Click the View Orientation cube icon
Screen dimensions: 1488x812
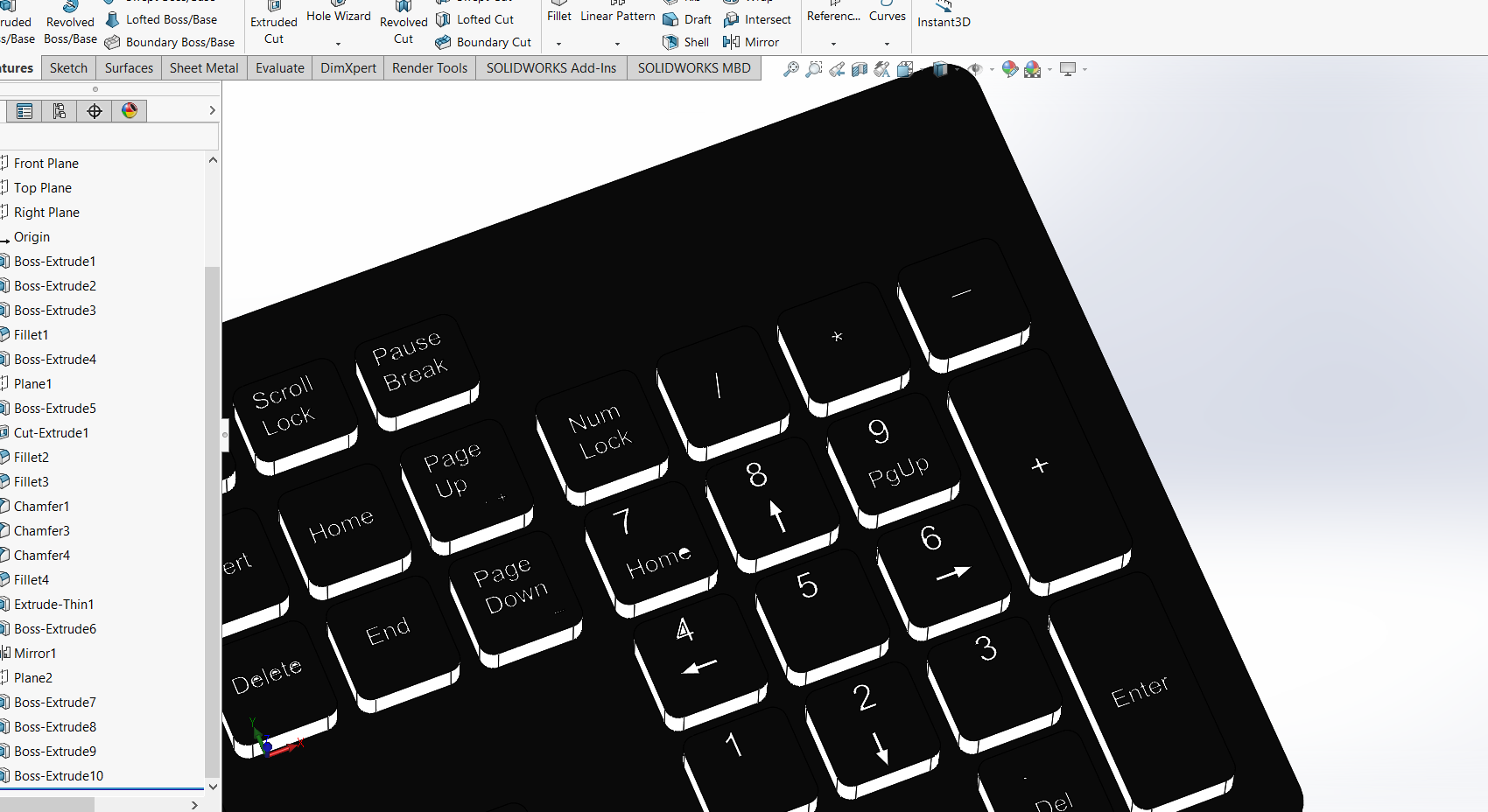pyautogui.click(x=905, y=69)
